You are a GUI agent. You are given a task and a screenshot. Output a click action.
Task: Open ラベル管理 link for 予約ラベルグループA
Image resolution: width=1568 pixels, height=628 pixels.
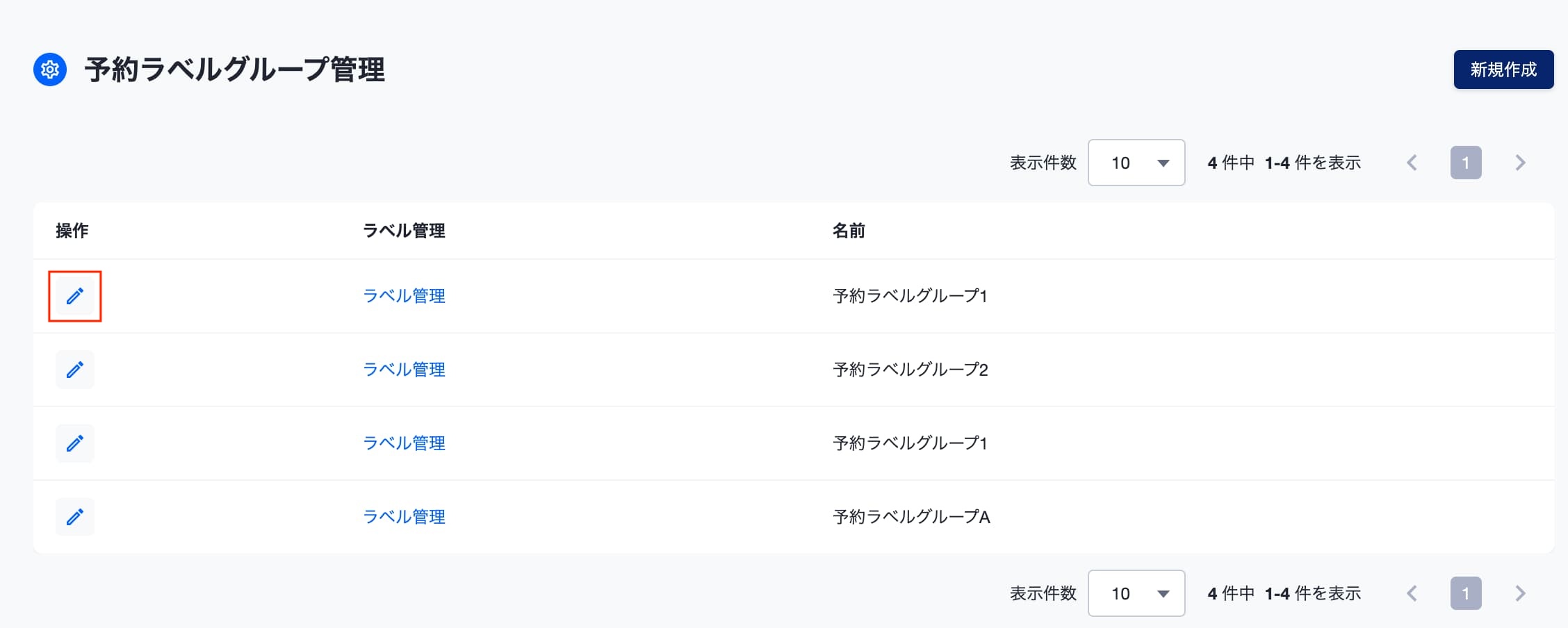click(404, 517)
